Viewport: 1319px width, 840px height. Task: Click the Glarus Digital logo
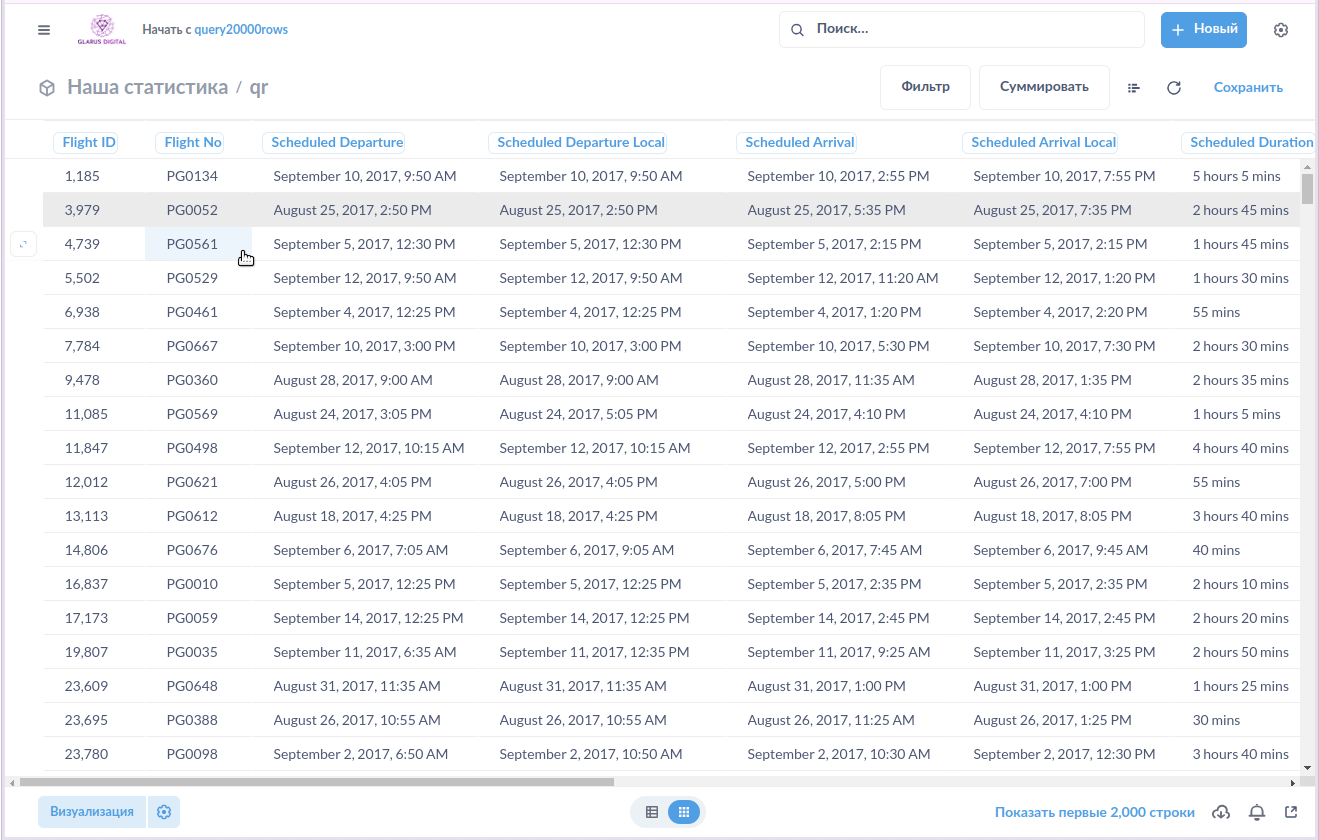(101, 30)
